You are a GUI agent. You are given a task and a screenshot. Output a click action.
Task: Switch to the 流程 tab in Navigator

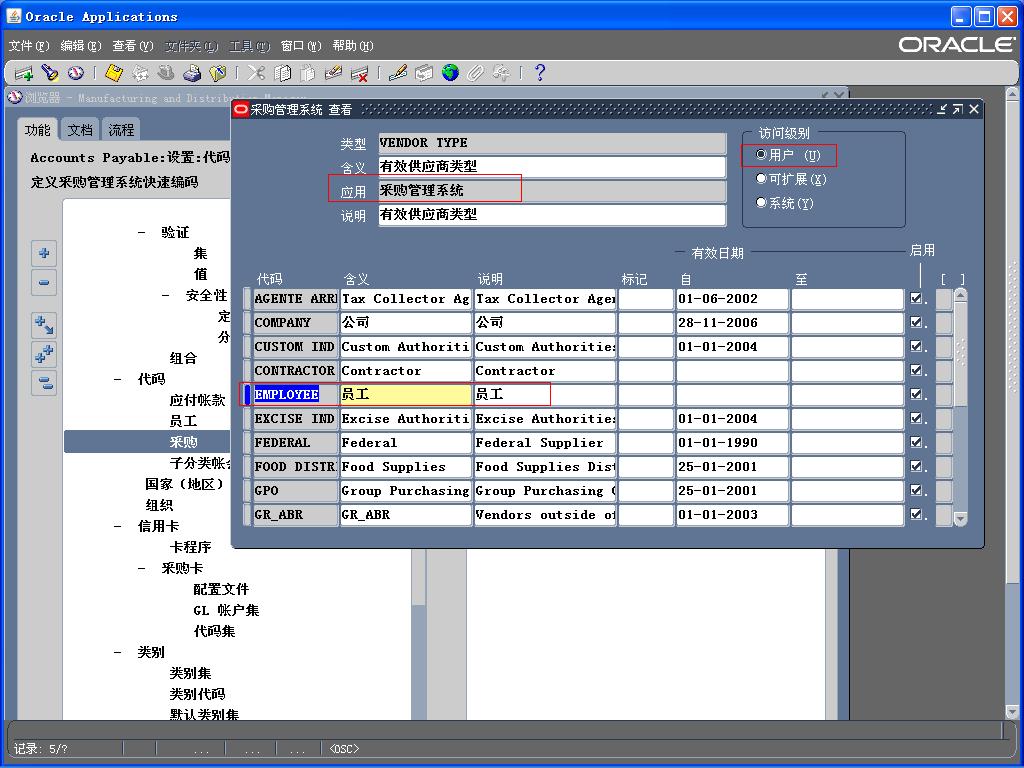121,130
